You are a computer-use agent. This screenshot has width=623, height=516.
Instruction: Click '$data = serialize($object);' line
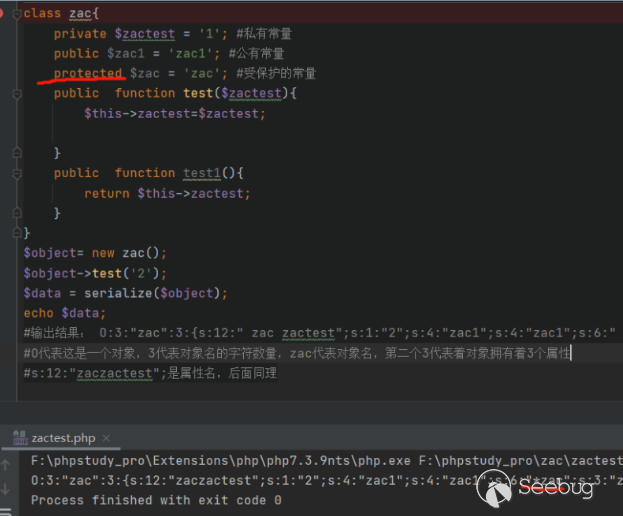[x=126, y=293]
